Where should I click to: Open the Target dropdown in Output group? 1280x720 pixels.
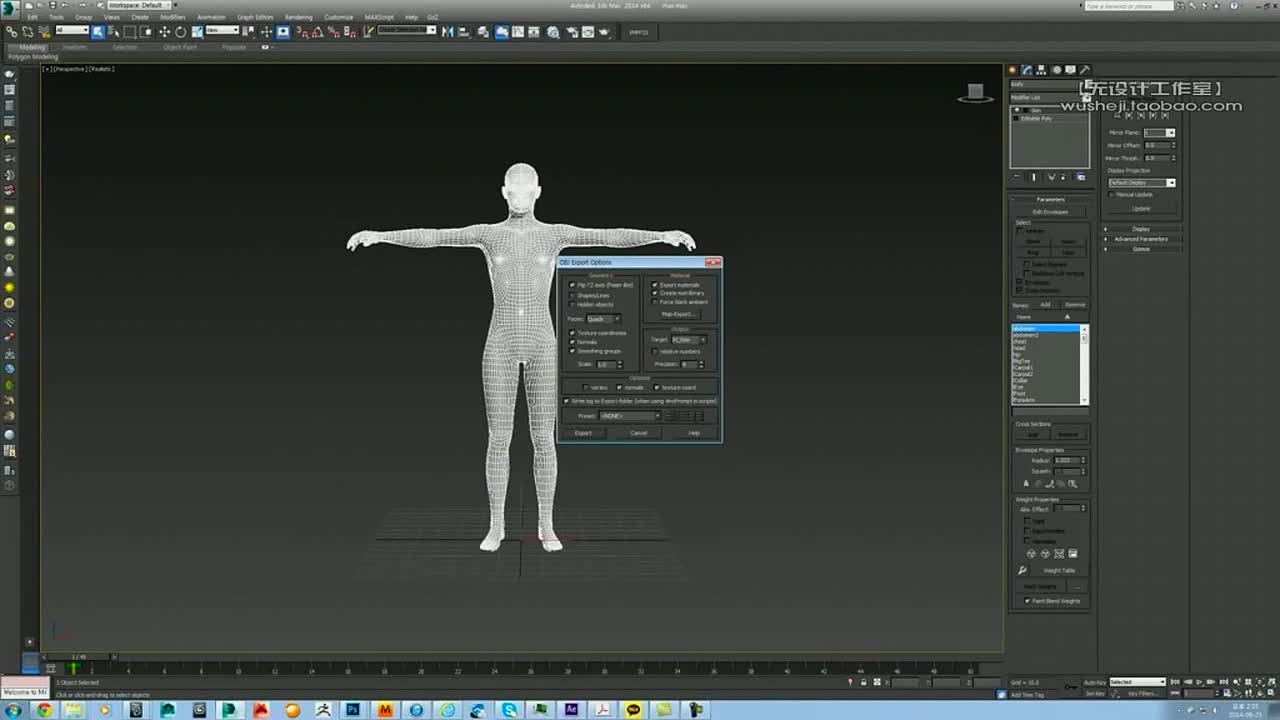pyautogui.click(x=688, y=340)
